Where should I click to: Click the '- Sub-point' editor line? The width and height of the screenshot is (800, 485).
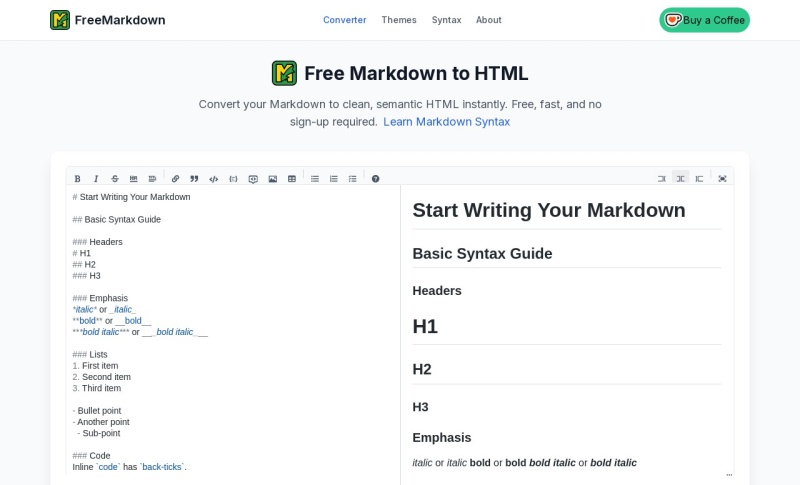[99, 432]
